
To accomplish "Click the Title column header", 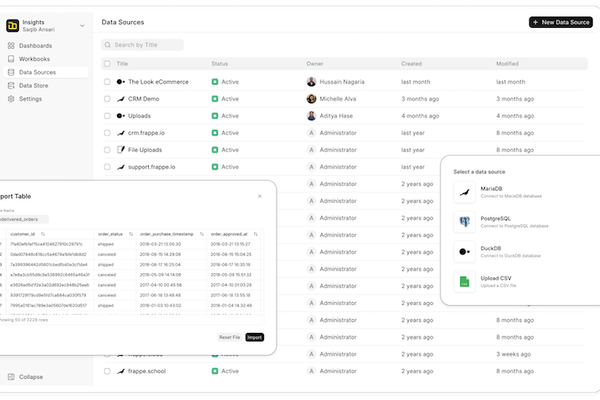I will 122,64.
